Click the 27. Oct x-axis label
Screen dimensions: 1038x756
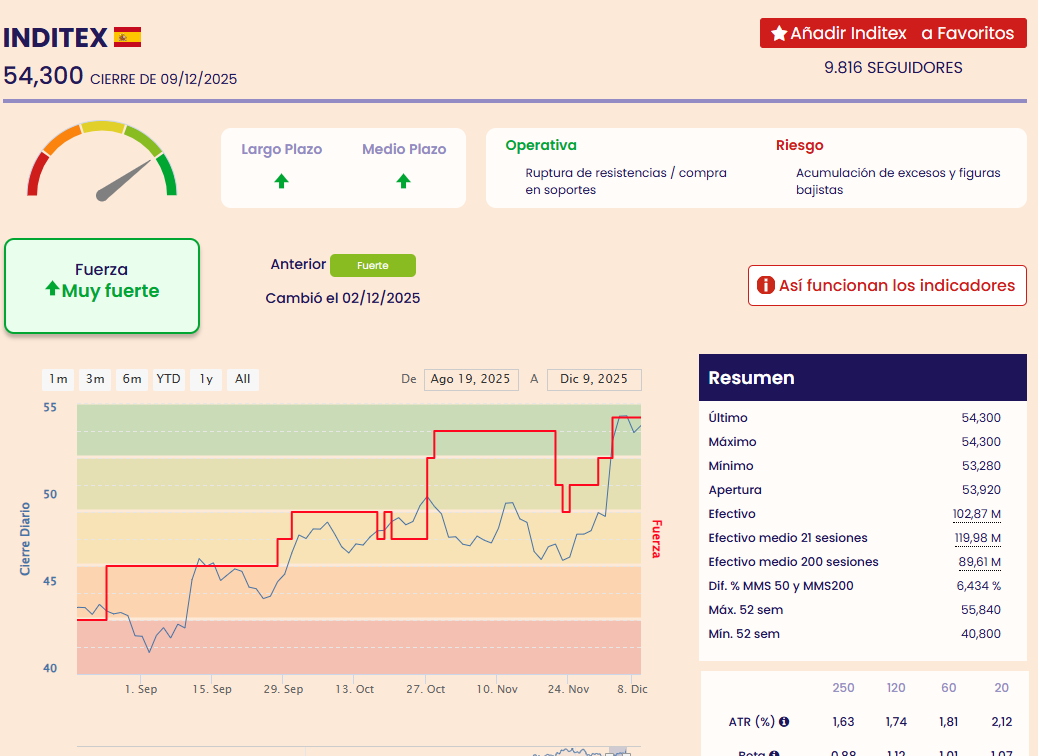[x=426, y=689]
